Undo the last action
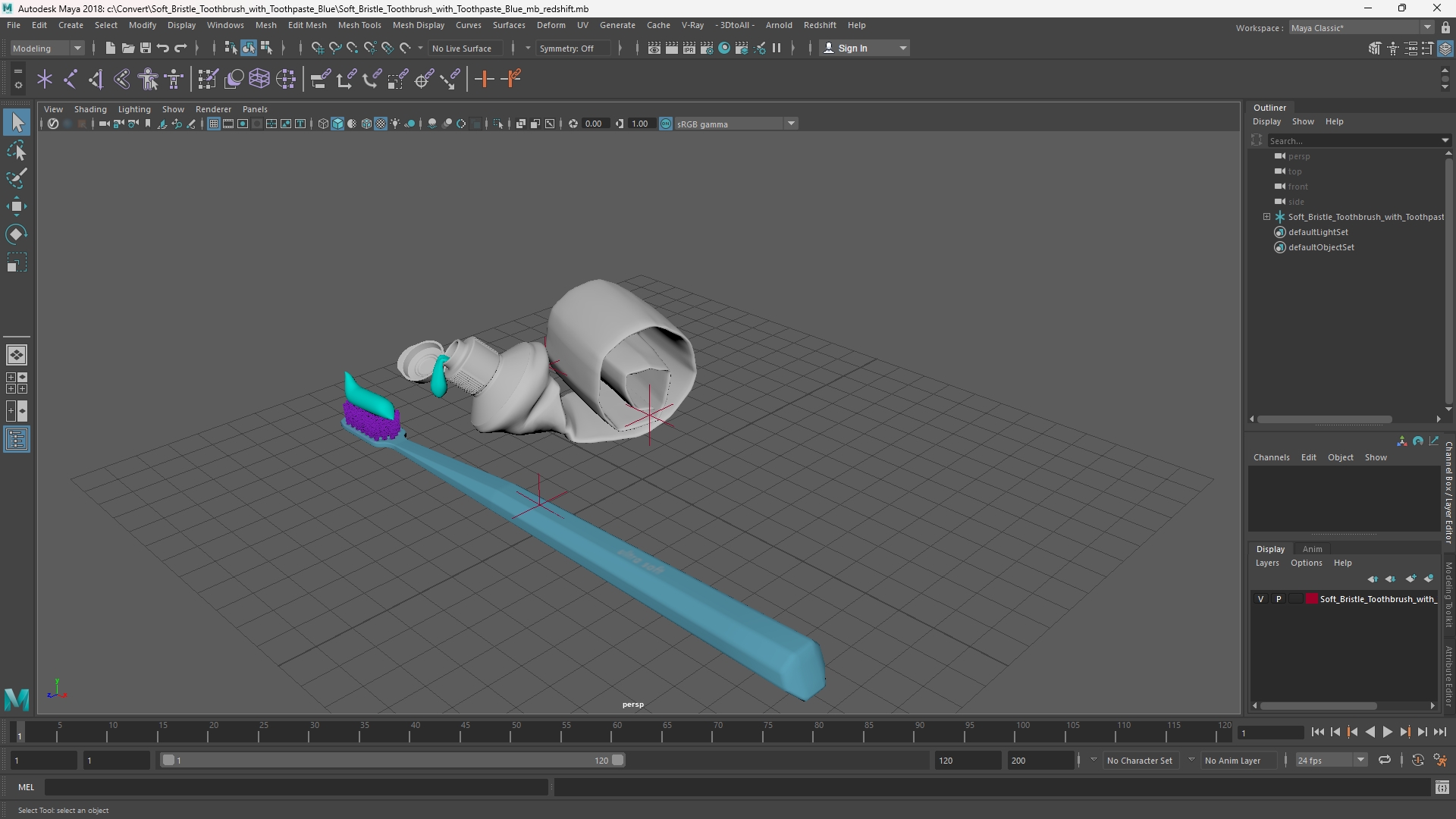 [x=163, y=48]
